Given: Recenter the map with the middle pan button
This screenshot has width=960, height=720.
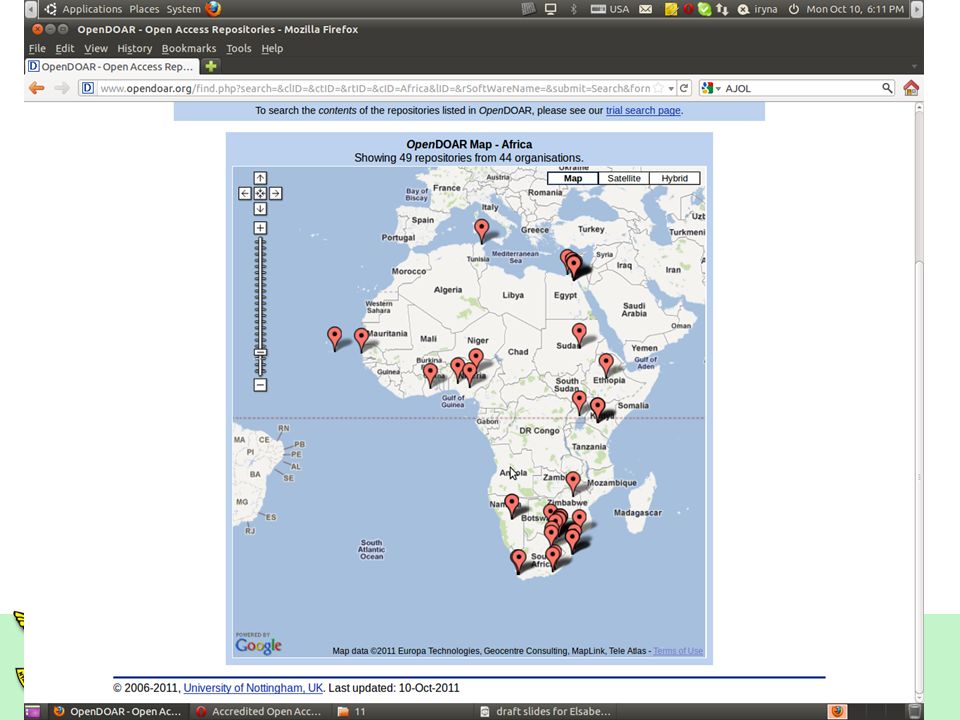Looking at the screenshot, I should point(260,193).
